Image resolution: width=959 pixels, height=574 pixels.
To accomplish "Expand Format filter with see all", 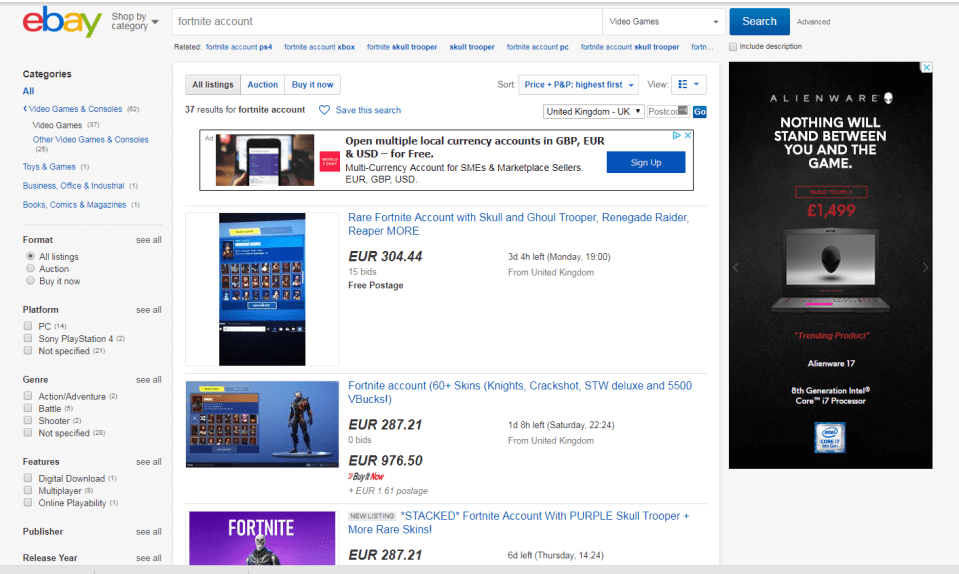I will coord(149,240).
